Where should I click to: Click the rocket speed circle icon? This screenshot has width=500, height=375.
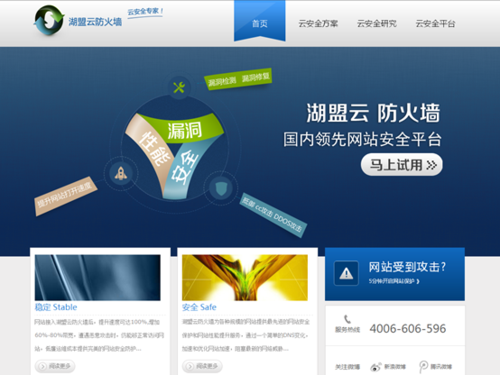pyautogui.click(x=121, y=173)
